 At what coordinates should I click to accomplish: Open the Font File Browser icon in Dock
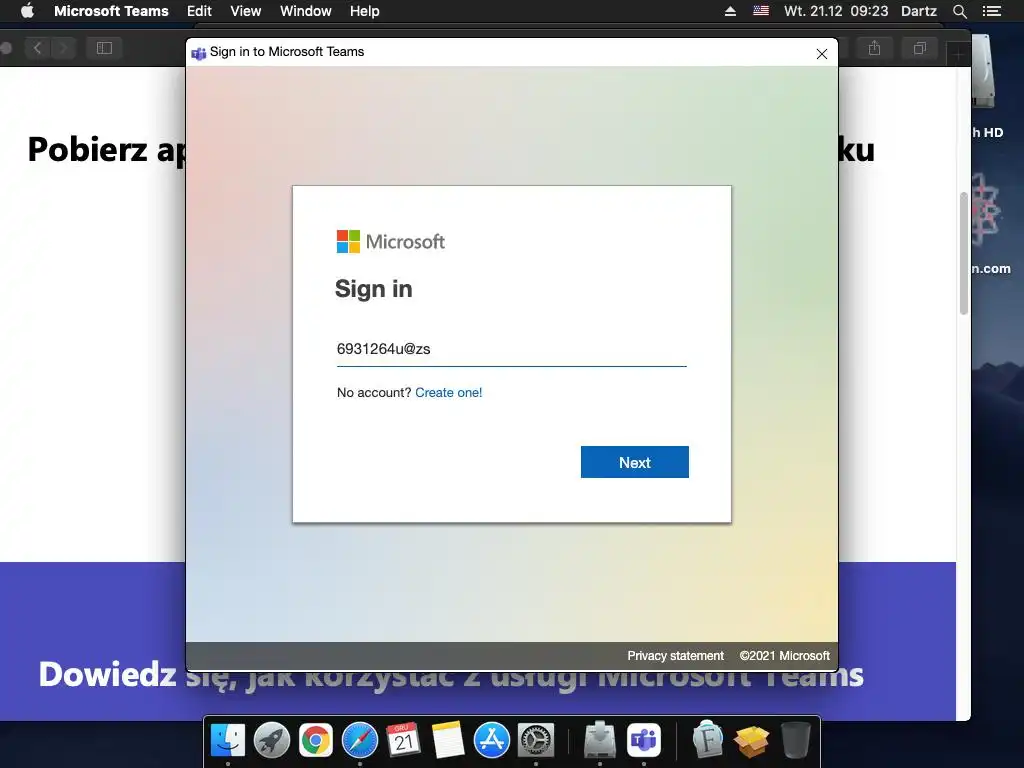point(708,741)
